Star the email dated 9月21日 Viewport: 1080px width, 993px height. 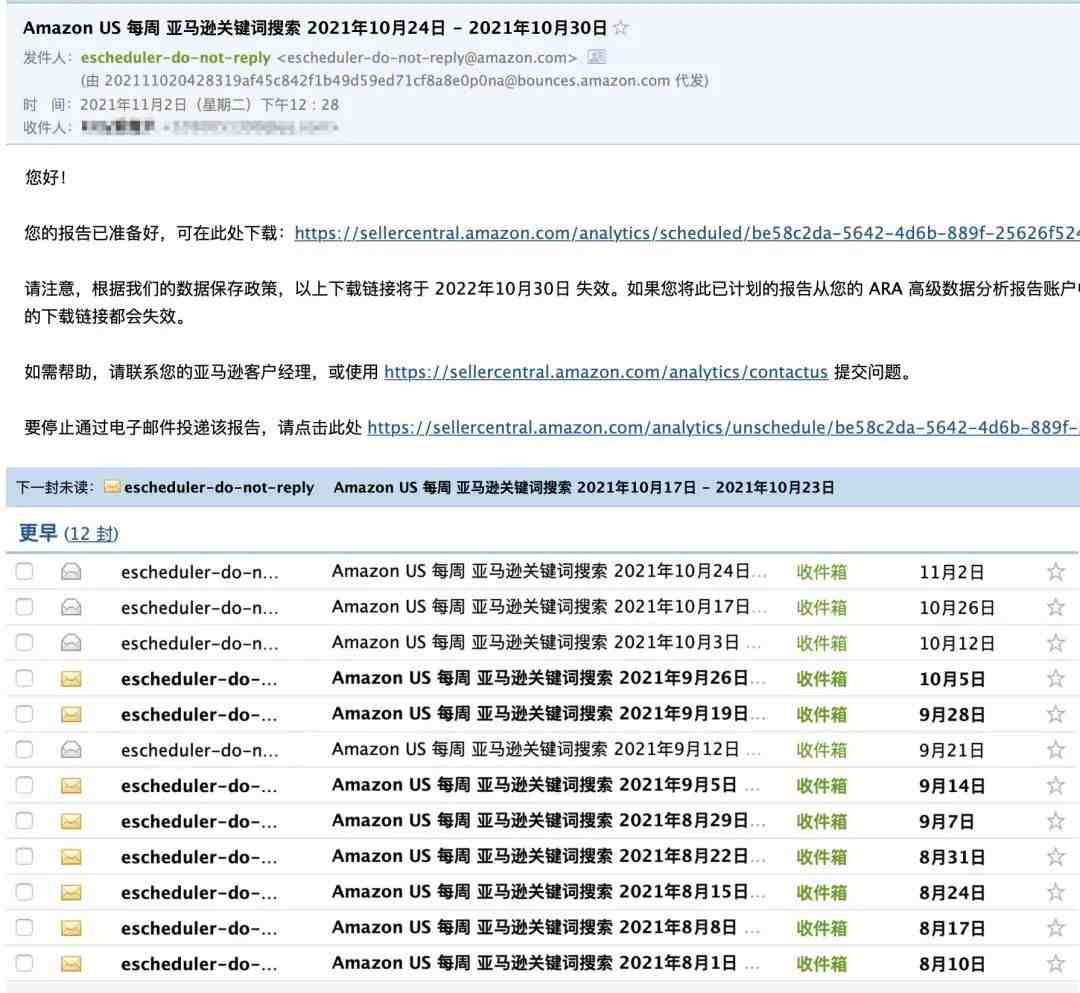1055,750
